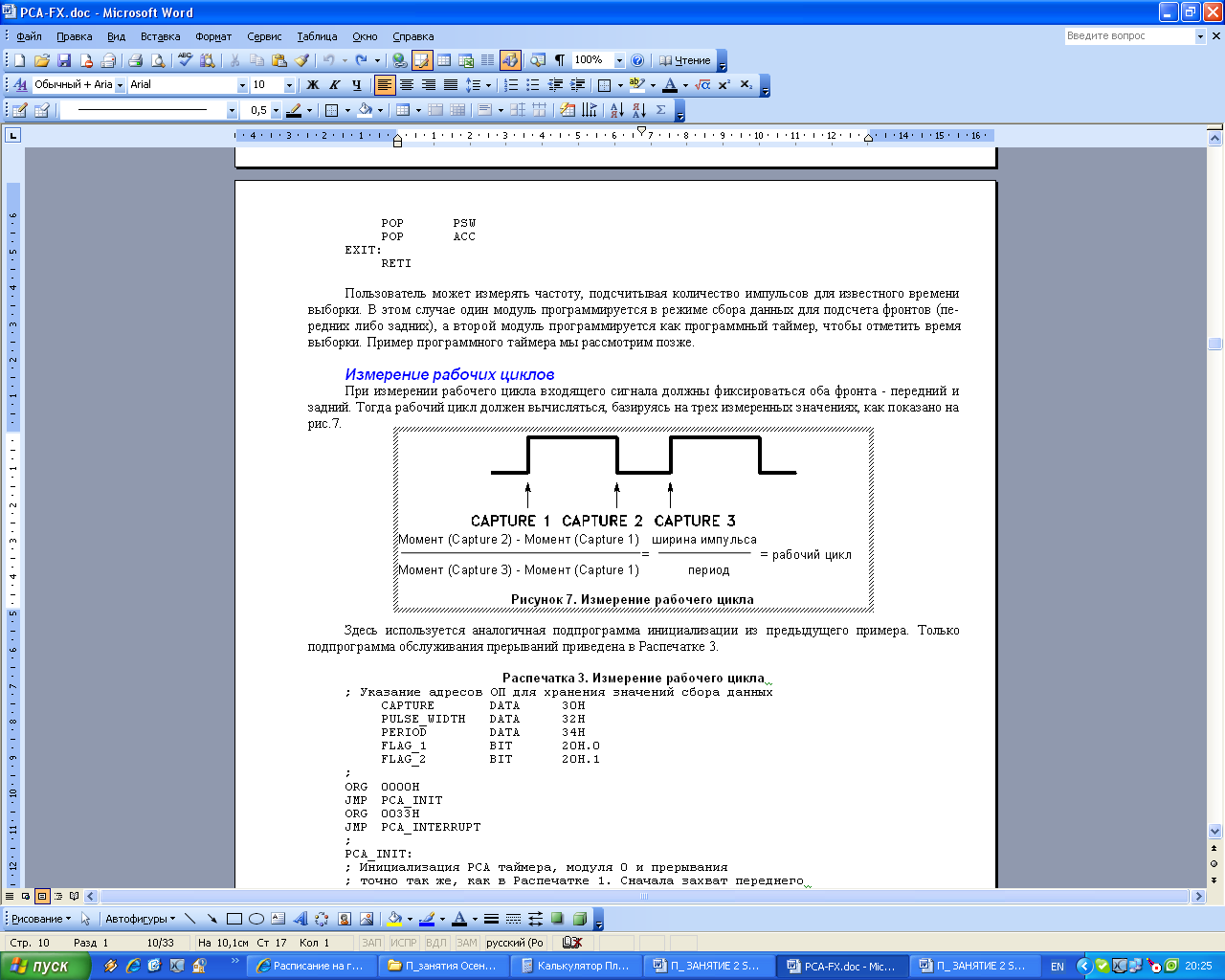Paste from the clipboard
Screen dimensions: 1225x980
tap(279, 60)
